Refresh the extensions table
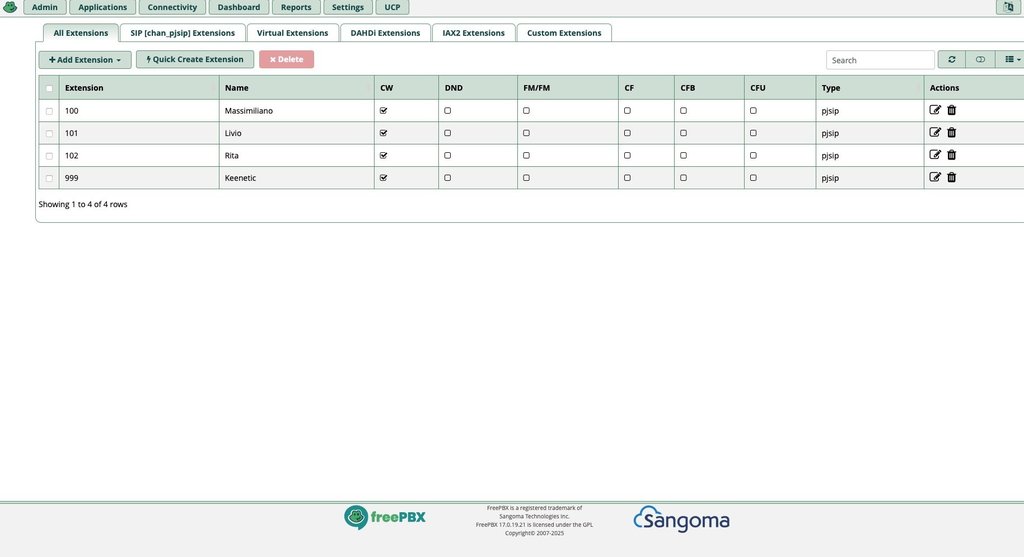1024x557 pixels. [x=952, y=59]
